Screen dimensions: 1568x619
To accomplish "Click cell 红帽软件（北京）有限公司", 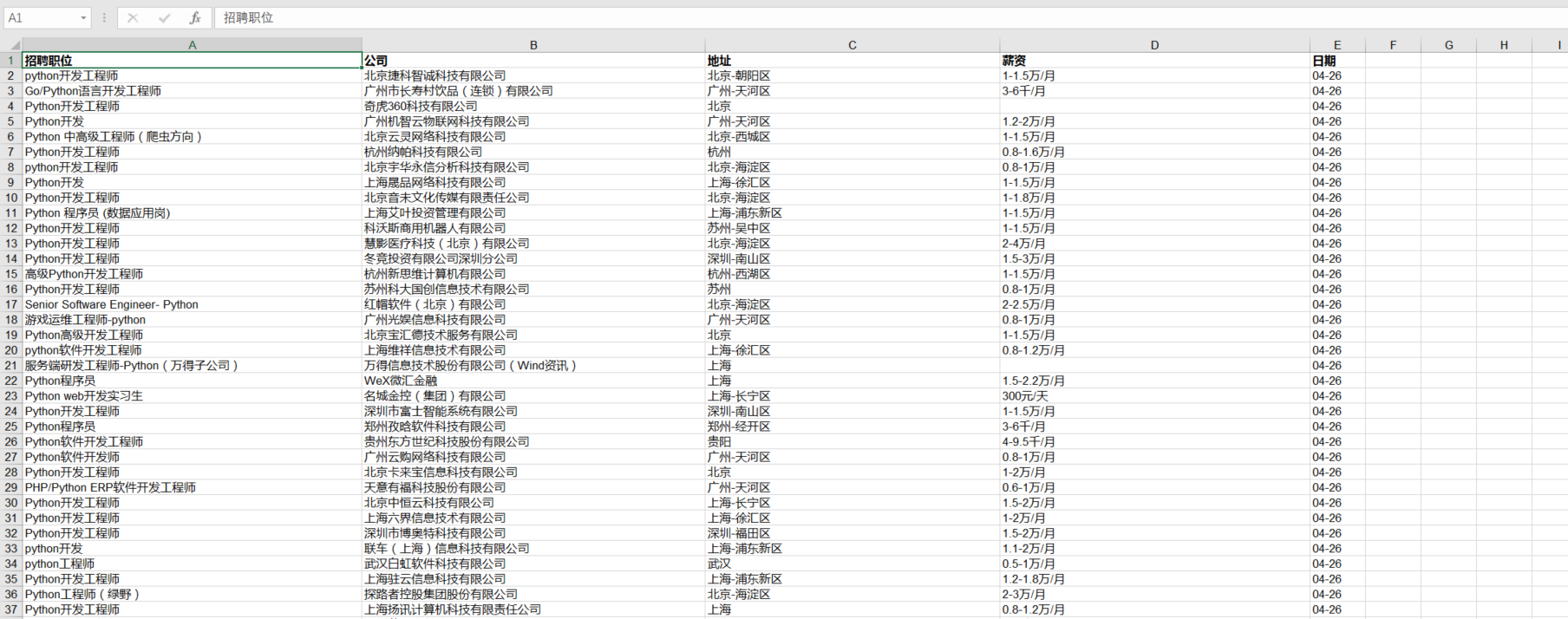I will click(x=533, y=304).
